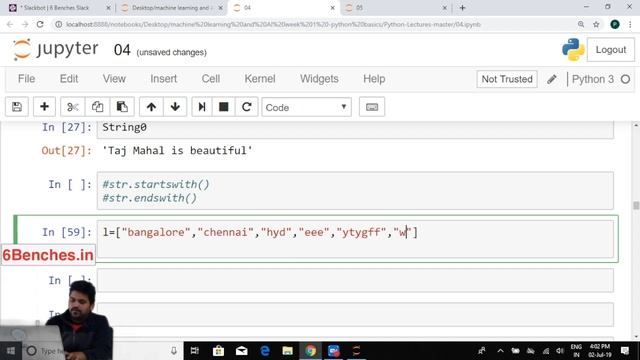Open File Explorer on taskbar
The height and width of the screenshot is (360, 640).
288,351
